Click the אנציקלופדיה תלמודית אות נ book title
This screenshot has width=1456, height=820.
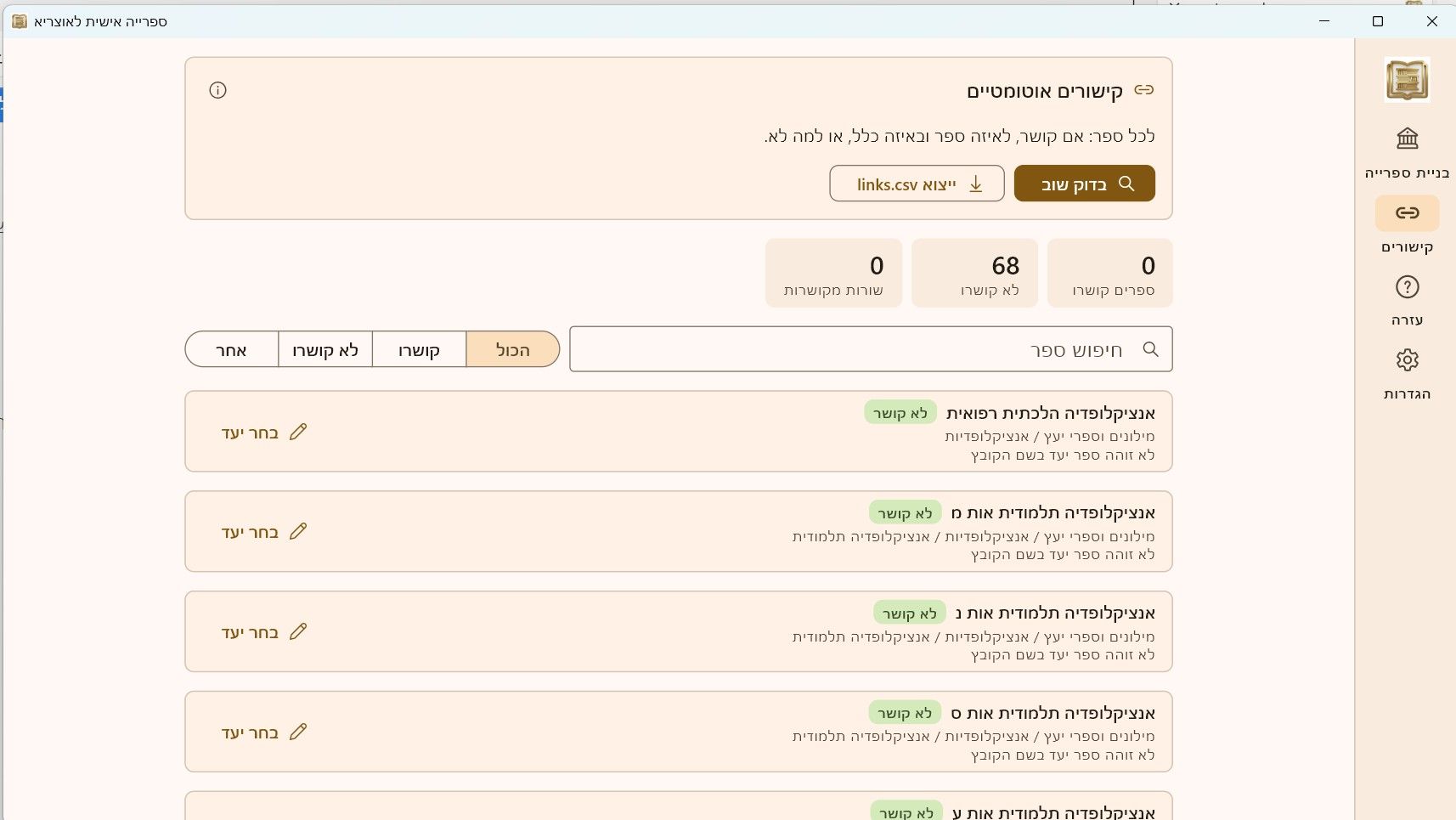(x=1056, y=613)
